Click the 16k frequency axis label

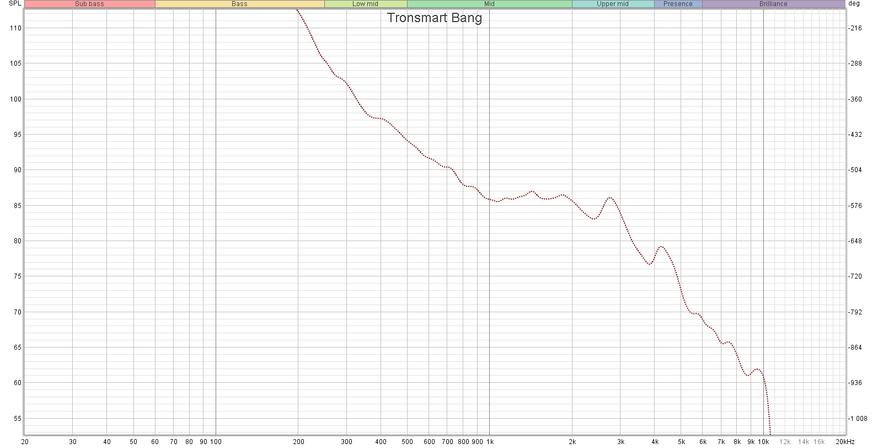coord(819,442)
